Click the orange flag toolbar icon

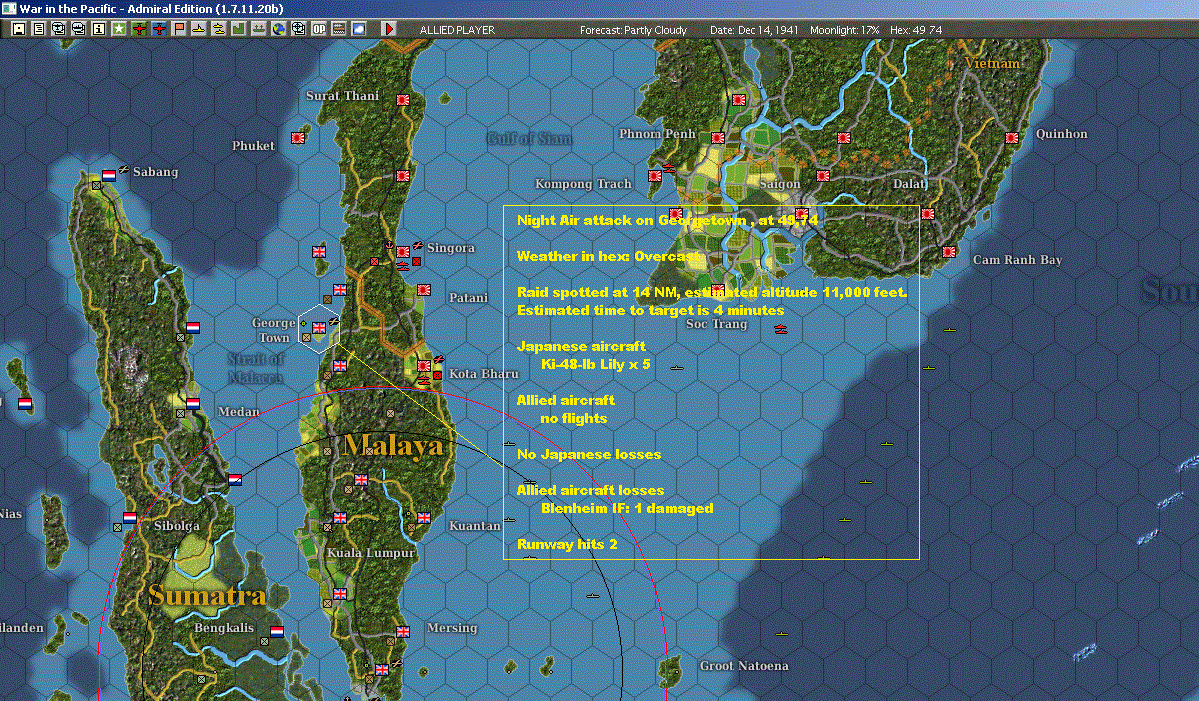pyautogui.click(x=178, y=29)
